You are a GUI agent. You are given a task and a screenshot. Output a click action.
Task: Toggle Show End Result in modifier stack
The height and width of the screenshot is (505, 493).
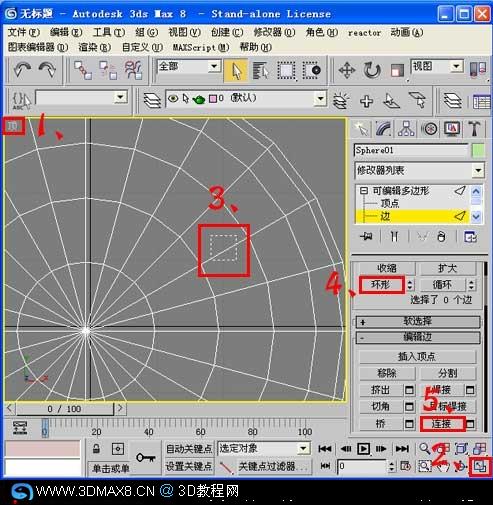pyautogui.click(x=394, y=237)
